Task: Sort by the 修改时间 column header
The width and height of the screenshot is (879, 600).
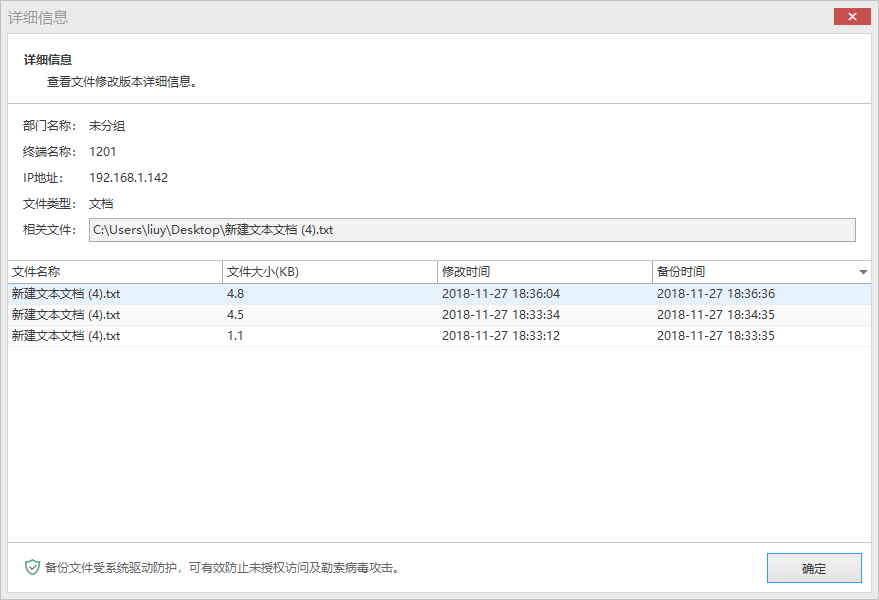Action: pyautogui.click(x=544, y=272)
